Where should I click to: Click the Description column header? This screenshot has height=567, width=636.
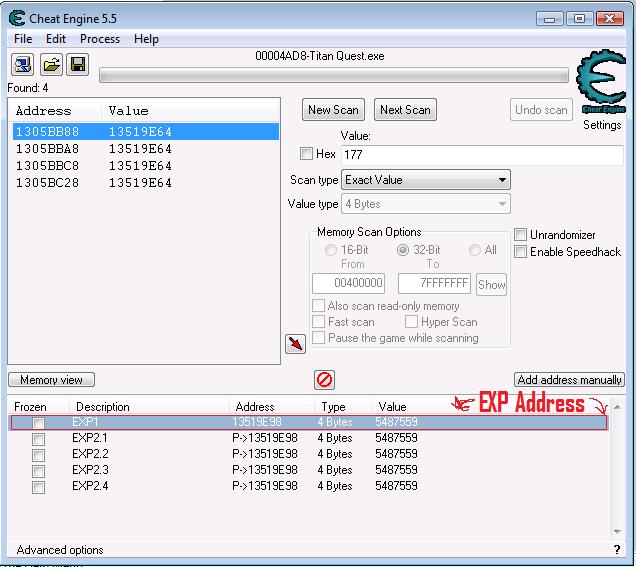(x=103, y=407)
